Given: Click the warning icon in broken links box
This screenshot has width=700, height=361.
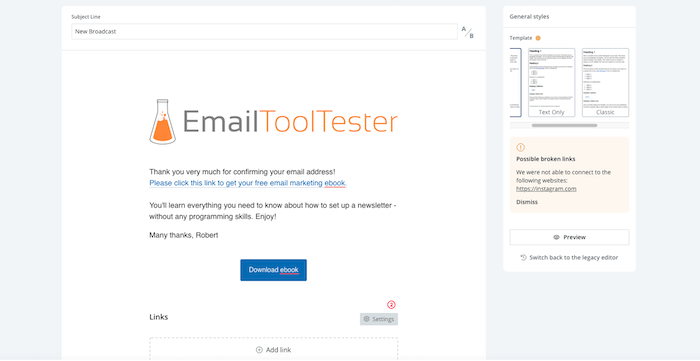Looking at the screenshot, I should (x=521, y=147).
